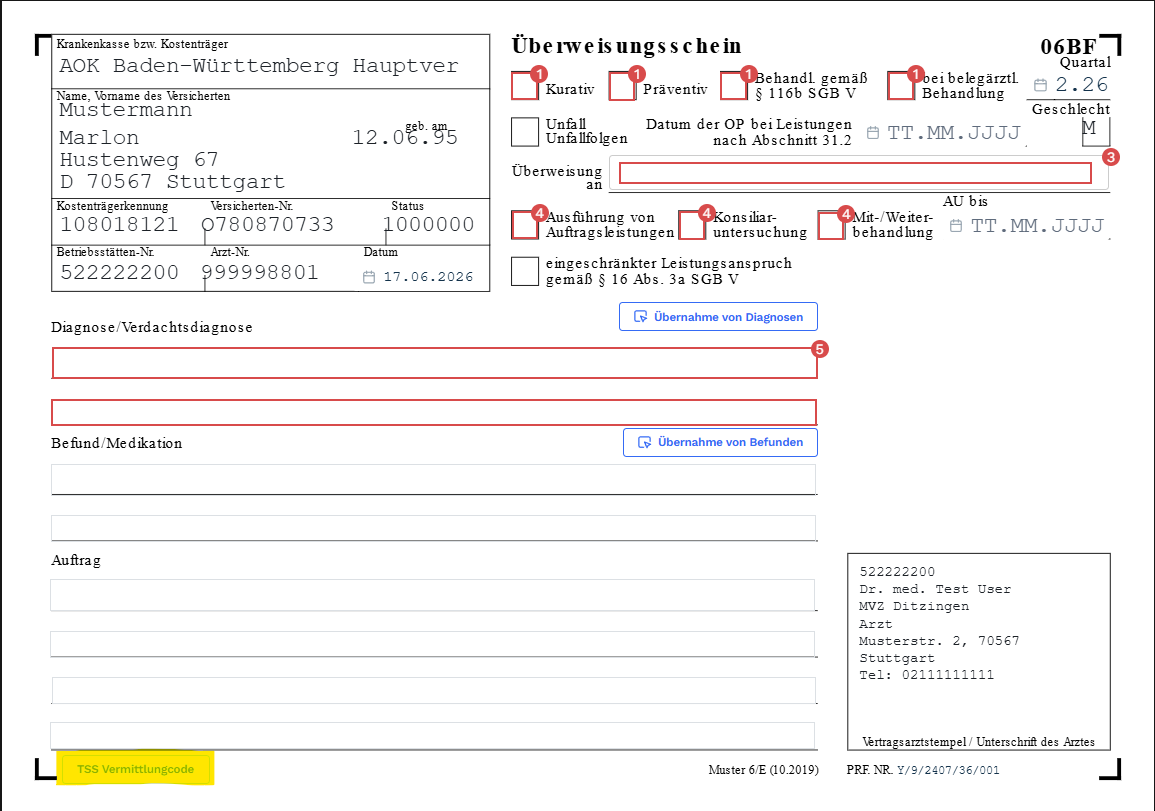The image size is (1155, 811).
Task: Click Arzt-Nr. value 999998801
Action: (259, 273)
